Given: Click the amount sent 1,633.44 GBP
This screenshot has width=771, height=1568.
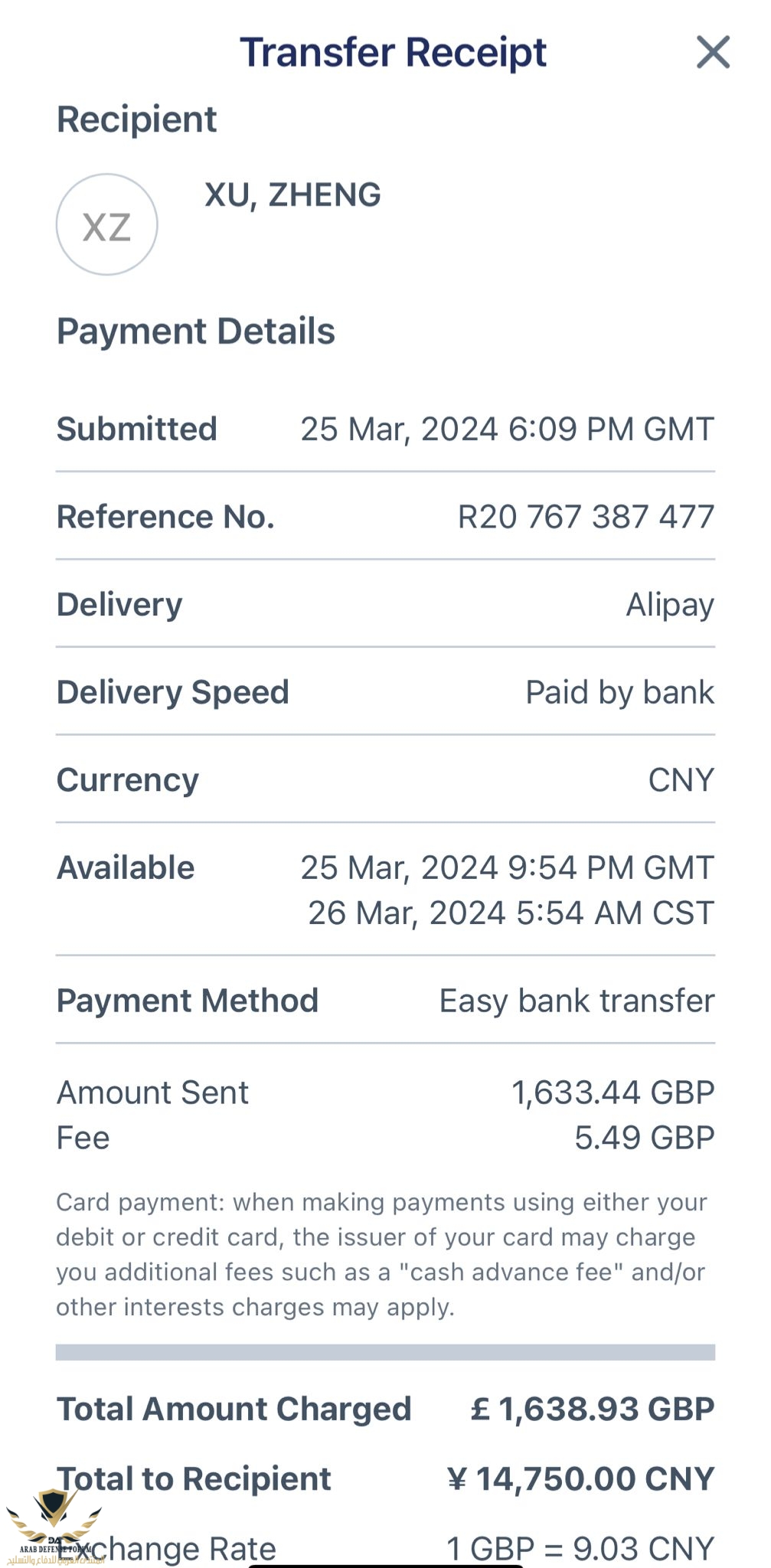Looking at the screenshot, I should (x=613, y=1093).
